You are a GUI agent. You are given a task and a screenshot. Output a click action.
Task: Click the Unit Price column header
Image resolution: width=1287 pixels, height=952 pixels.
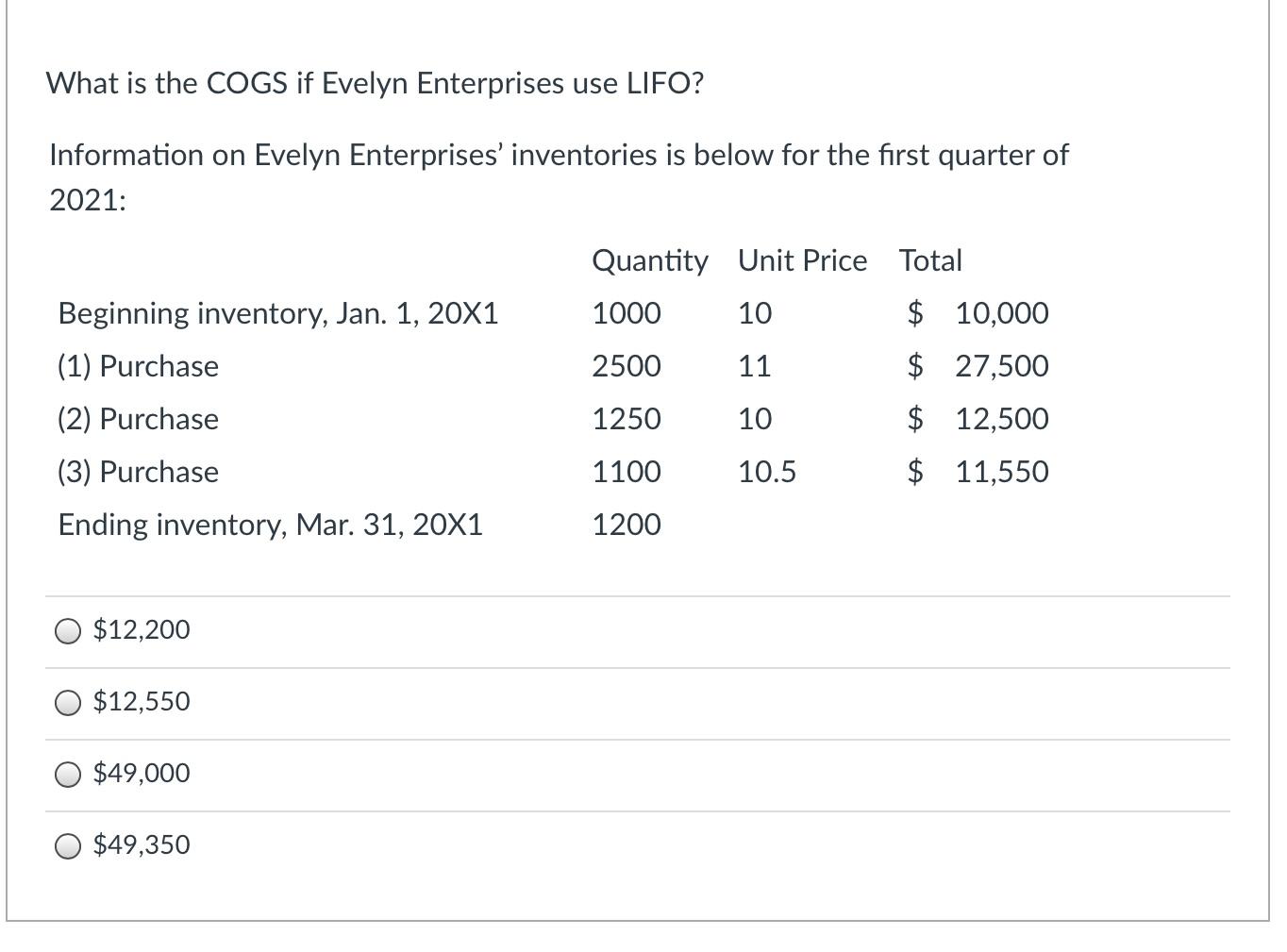(x=801, y=260)
